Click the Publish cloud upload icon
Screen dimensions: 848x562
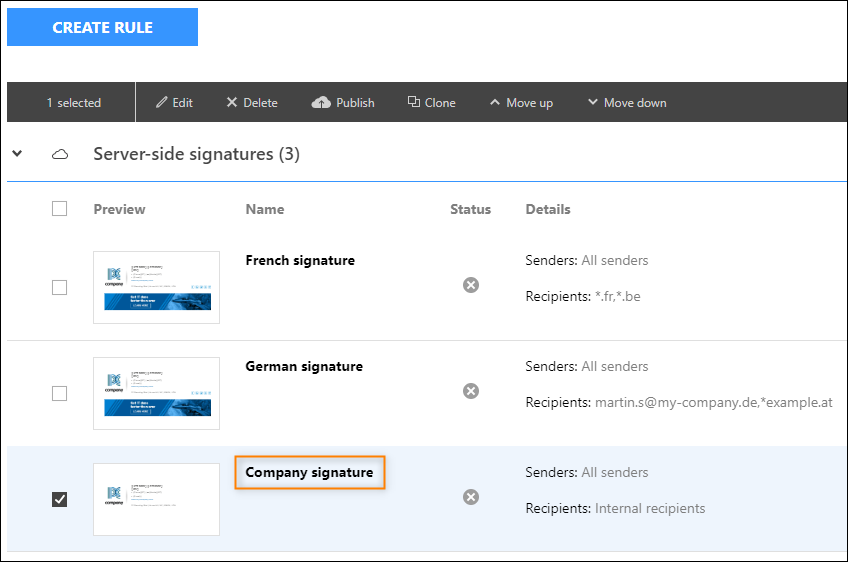321,102
